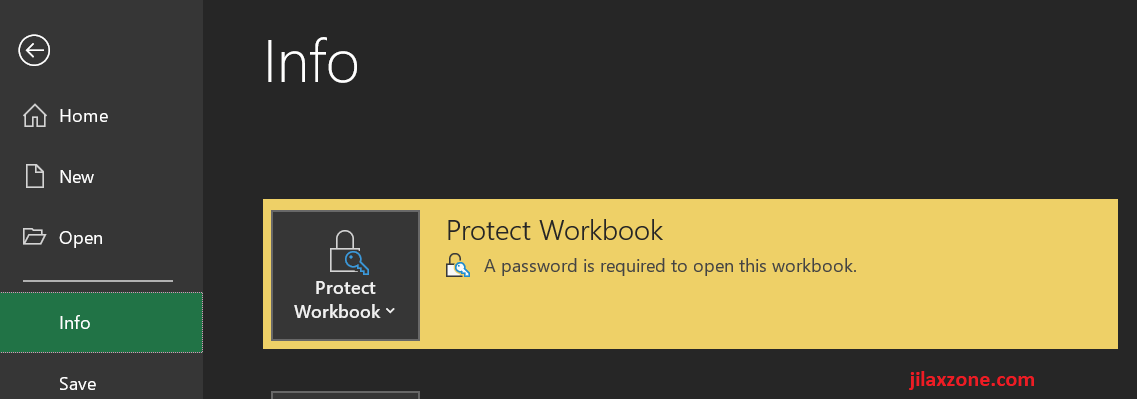Open the Protect Workbook button menu
The image size is (1137, 399).
pos(345,276)
